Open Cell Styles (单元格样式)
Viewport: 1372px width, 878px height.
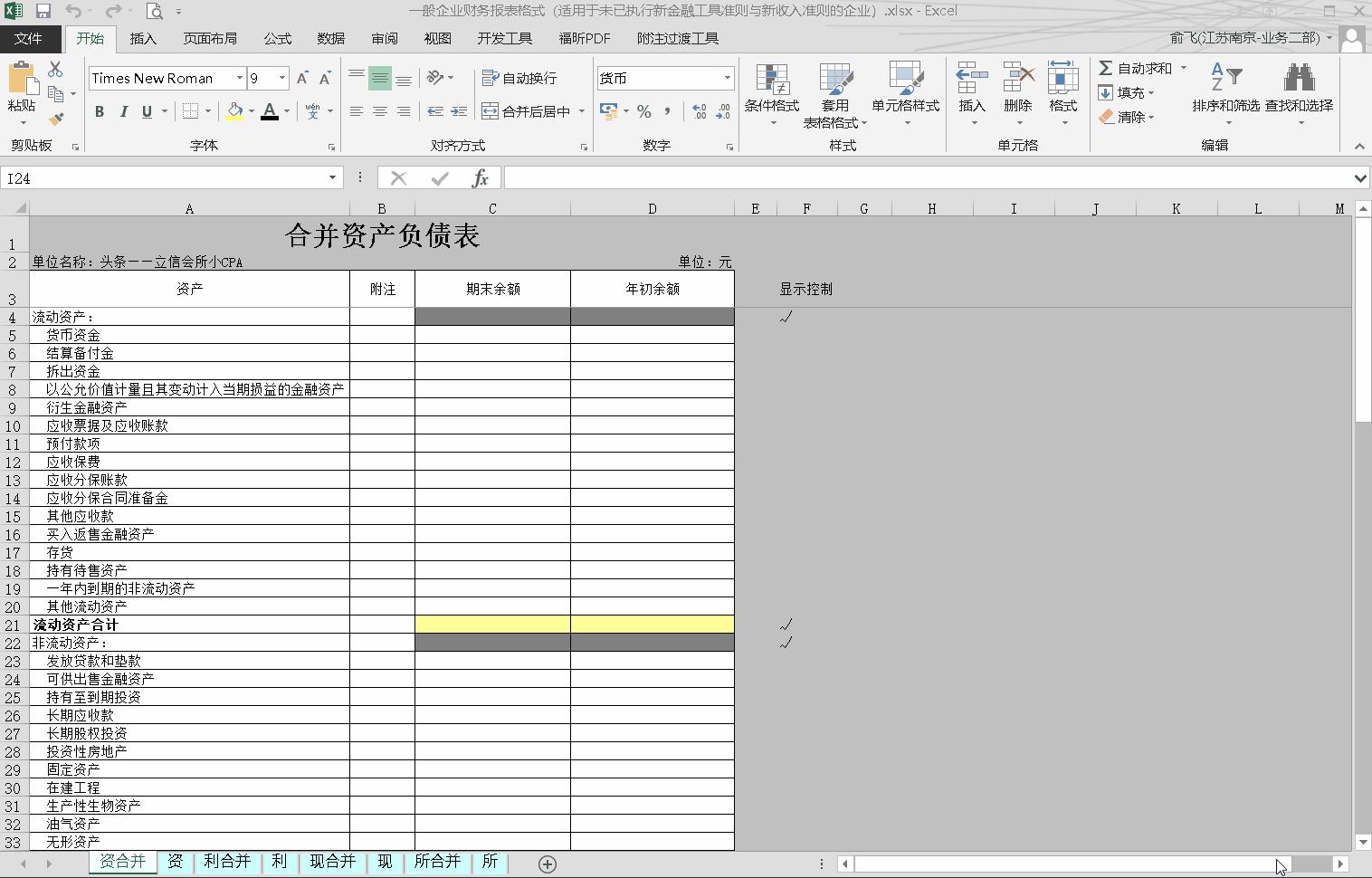tap(906, 91)
